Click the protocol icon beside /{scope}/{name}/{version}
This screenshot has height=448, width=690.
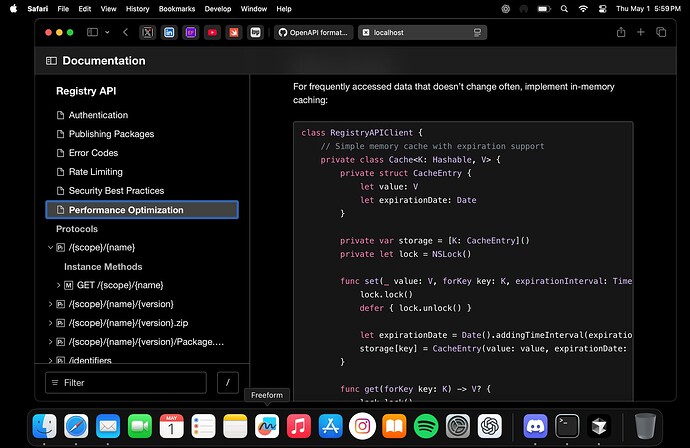click(61, 305)
